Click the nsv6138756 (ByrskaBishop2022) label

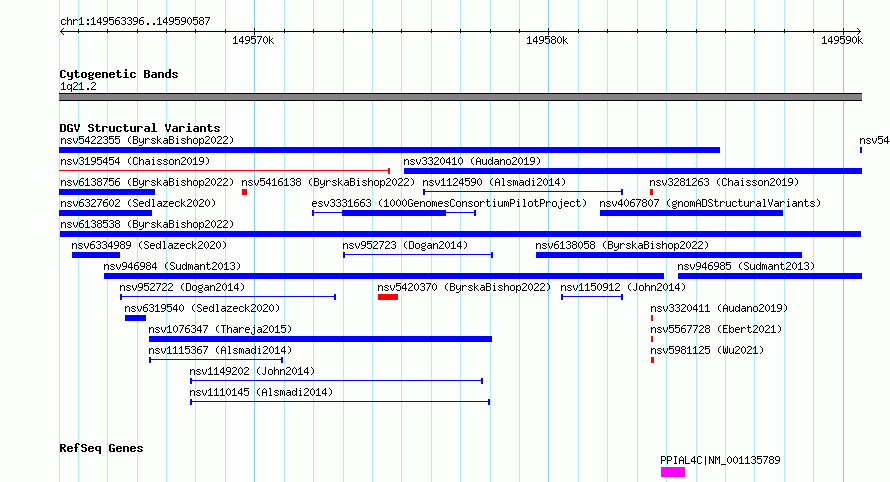coord(147,182)
